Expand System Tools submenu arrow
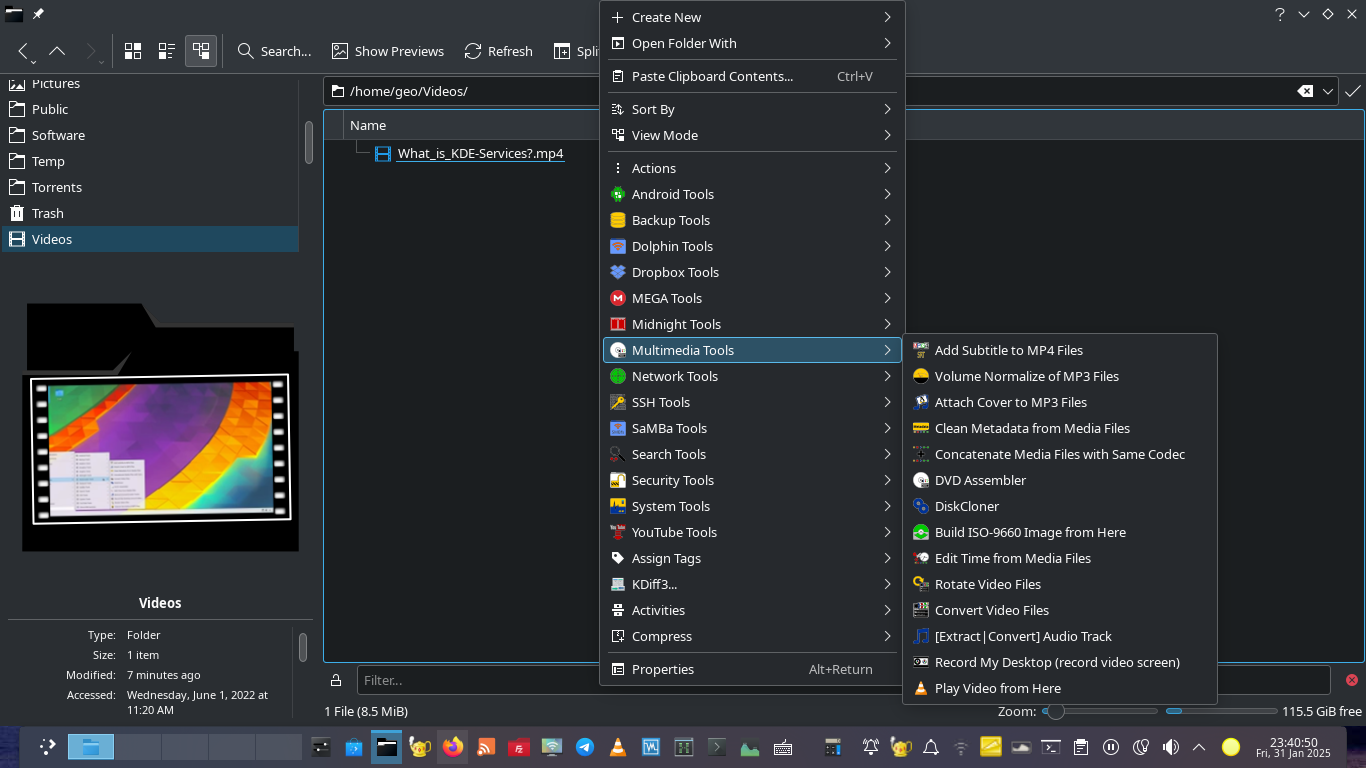1366x768 pixels. click(887, 506)
